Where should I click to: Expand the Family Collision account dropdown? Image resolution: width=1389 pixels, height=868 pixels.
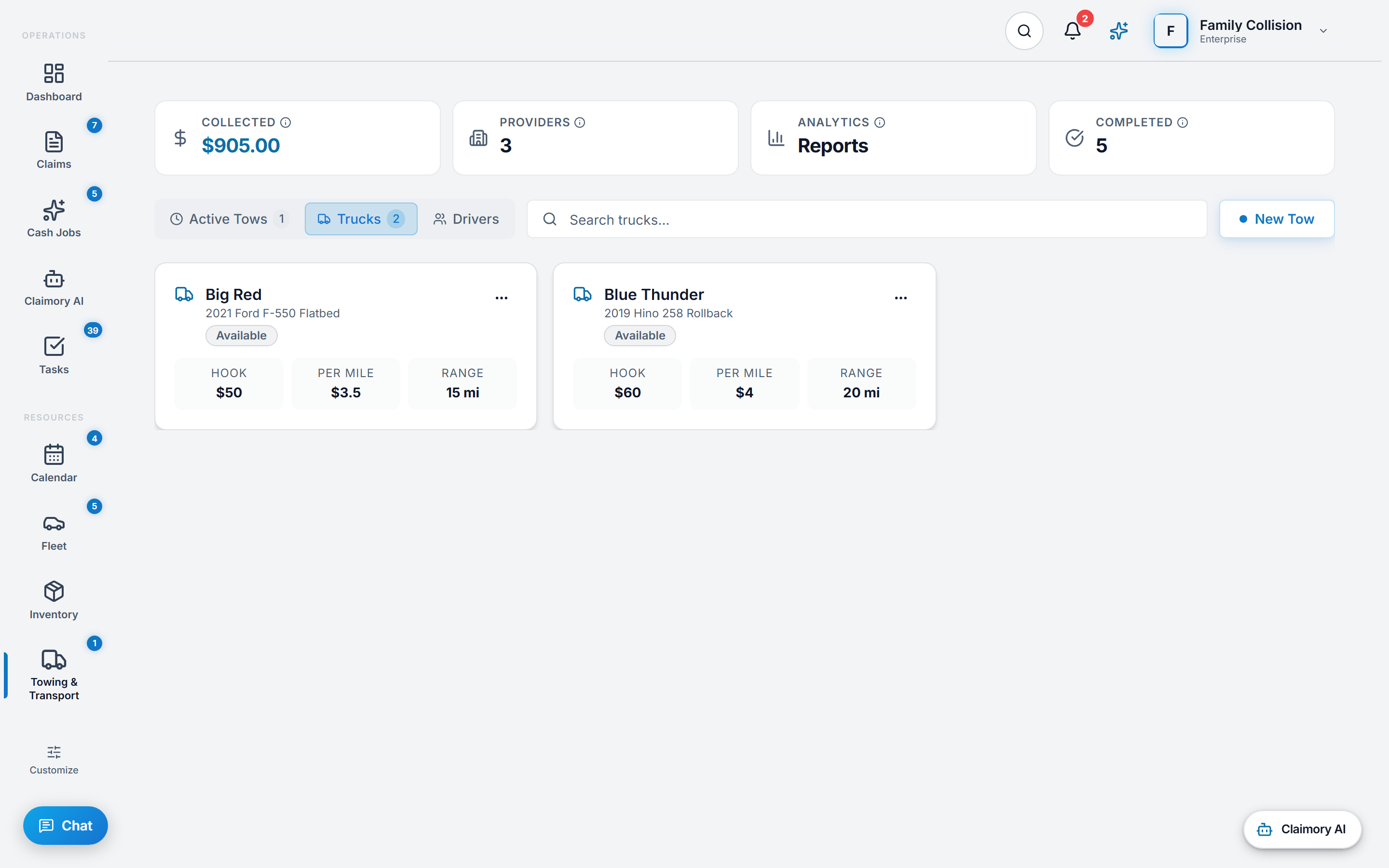click(x=1323, y=31)
